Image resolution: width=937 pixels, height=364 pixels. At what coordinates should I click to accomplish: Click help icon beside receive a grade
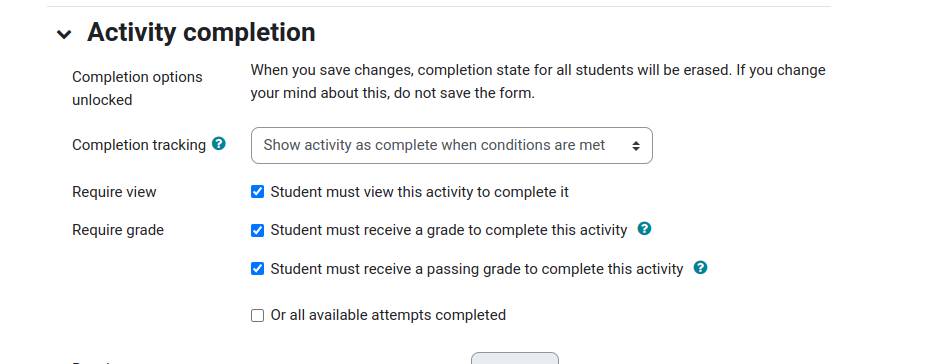point(644,229)
